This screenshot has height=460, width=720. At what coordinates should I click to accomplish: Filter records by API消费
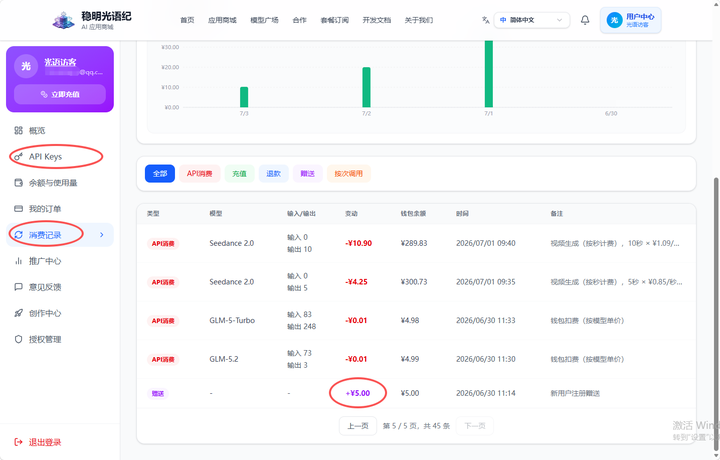200,174
